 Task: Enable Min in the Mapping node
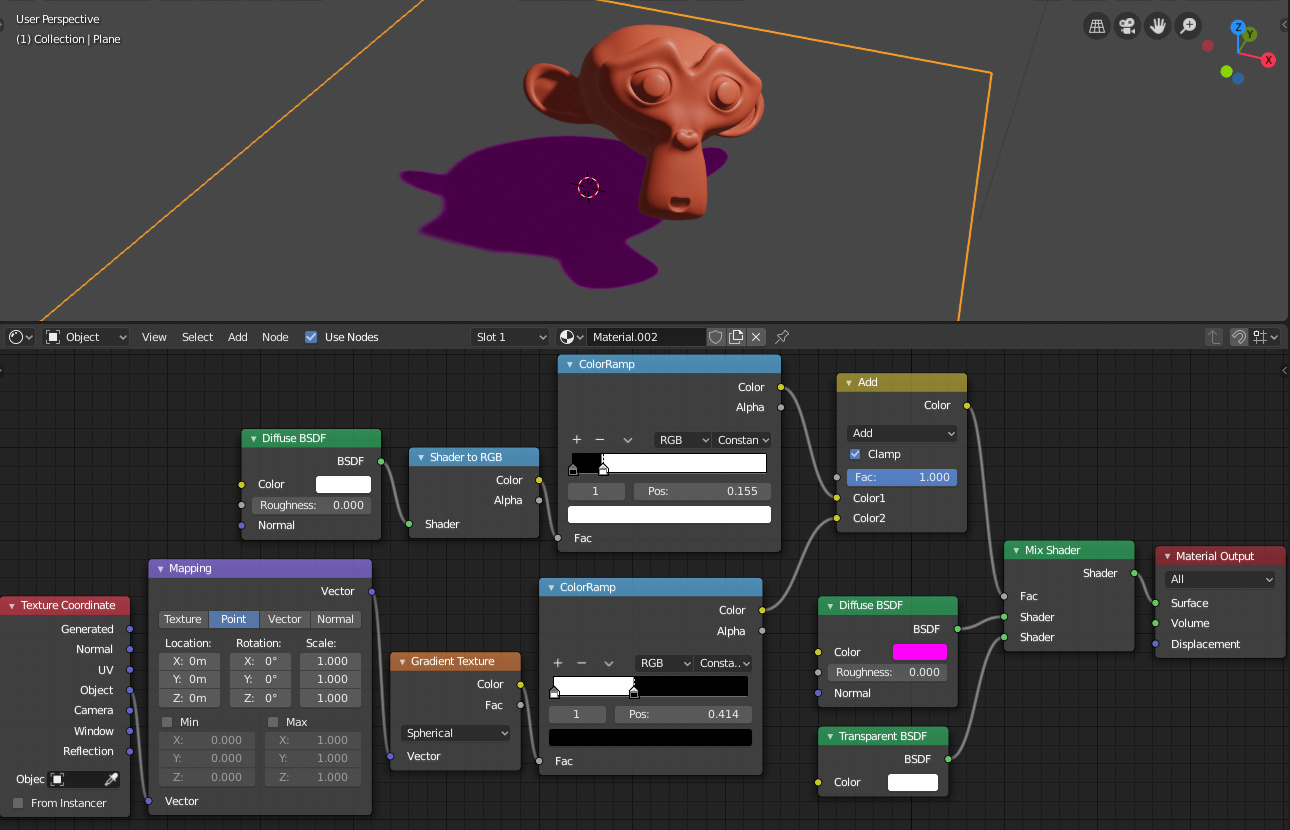point(165,721)
